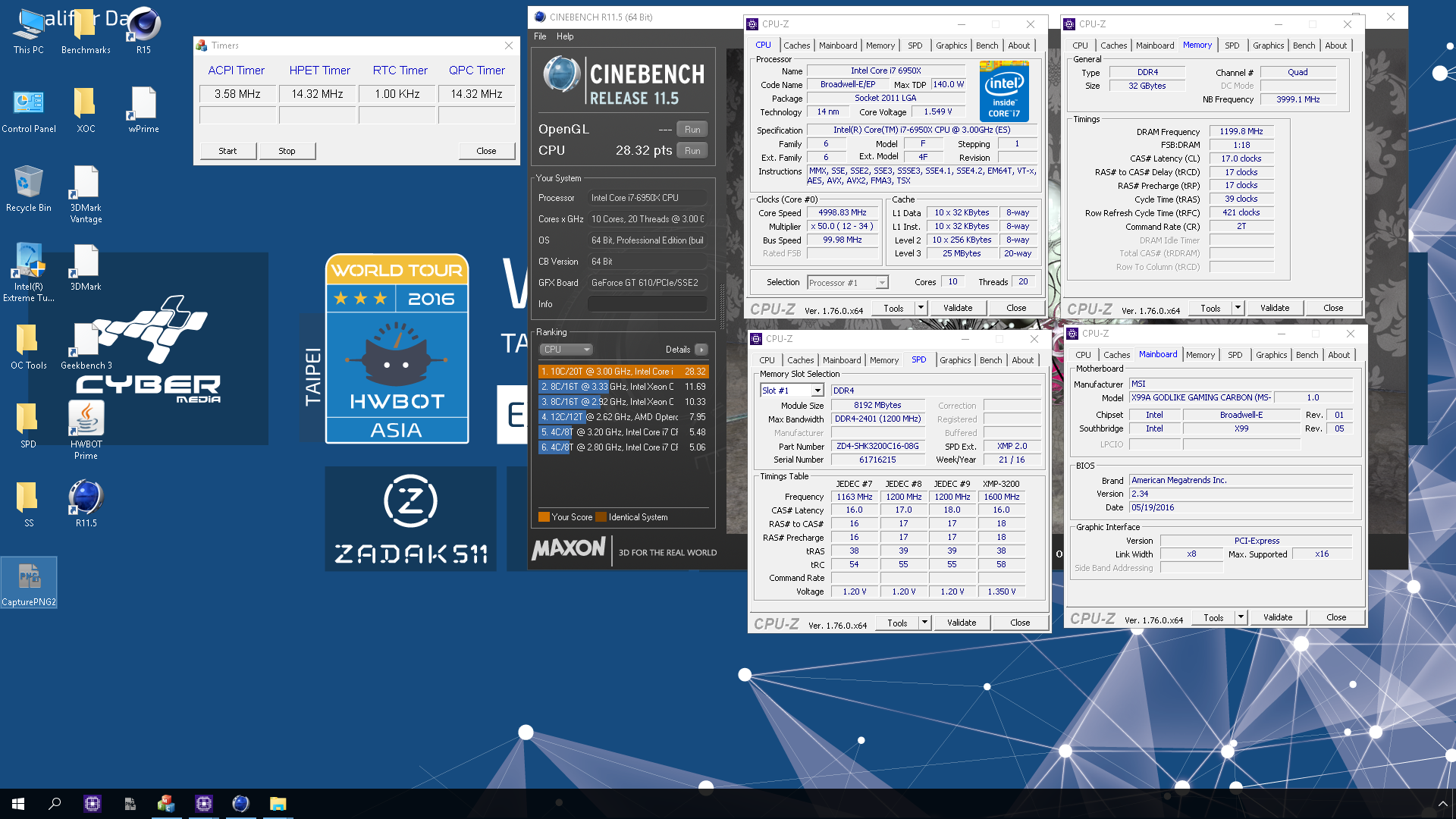This screenshot has width=1456, height=819.
Task: Launch Intel Extreme Tuning Utility shortcut
Action: coord(29,273)
